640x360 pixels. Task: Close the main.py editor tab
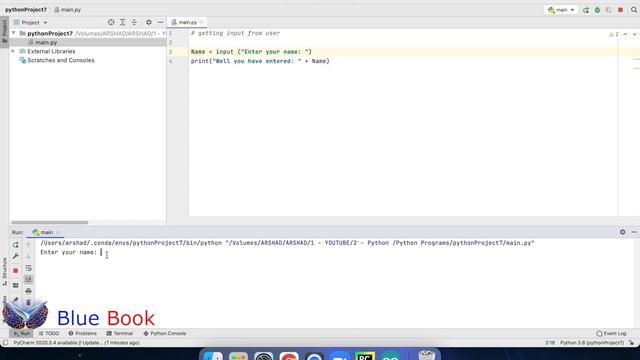(x=202, y=22)
